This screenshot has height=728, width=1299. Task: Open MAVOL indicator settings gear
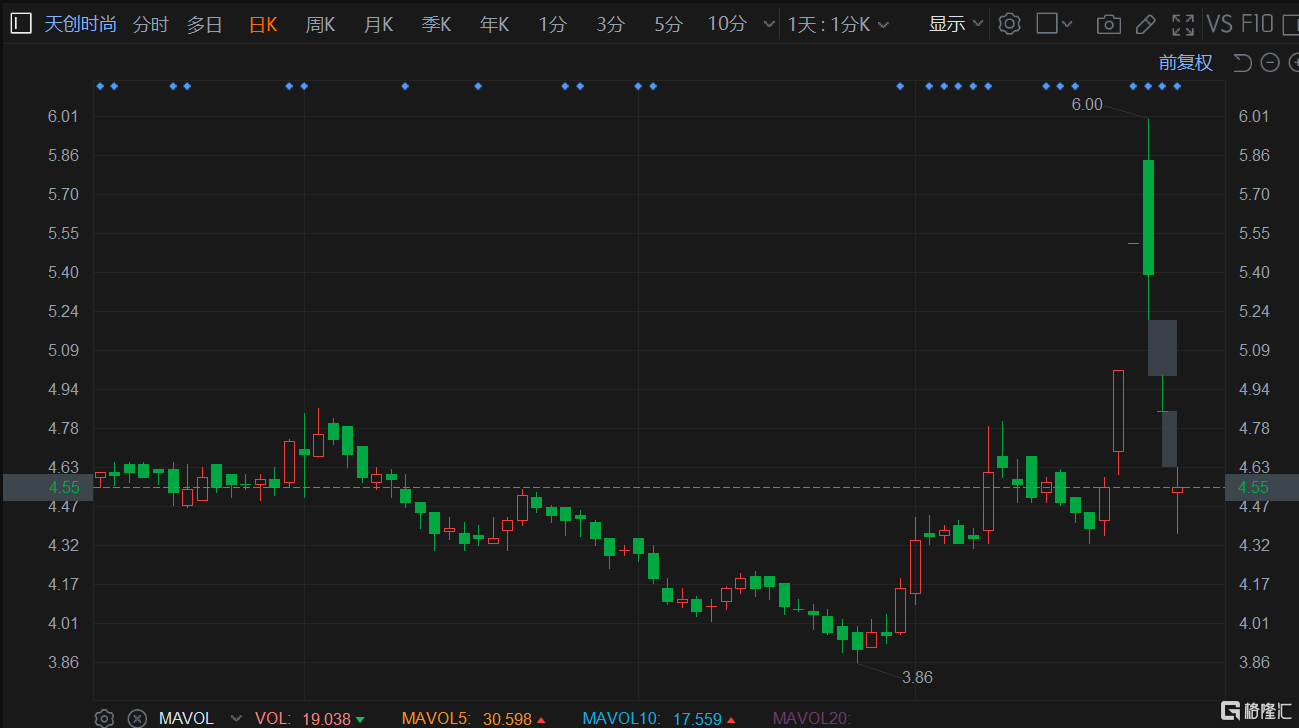pos(104,718)
